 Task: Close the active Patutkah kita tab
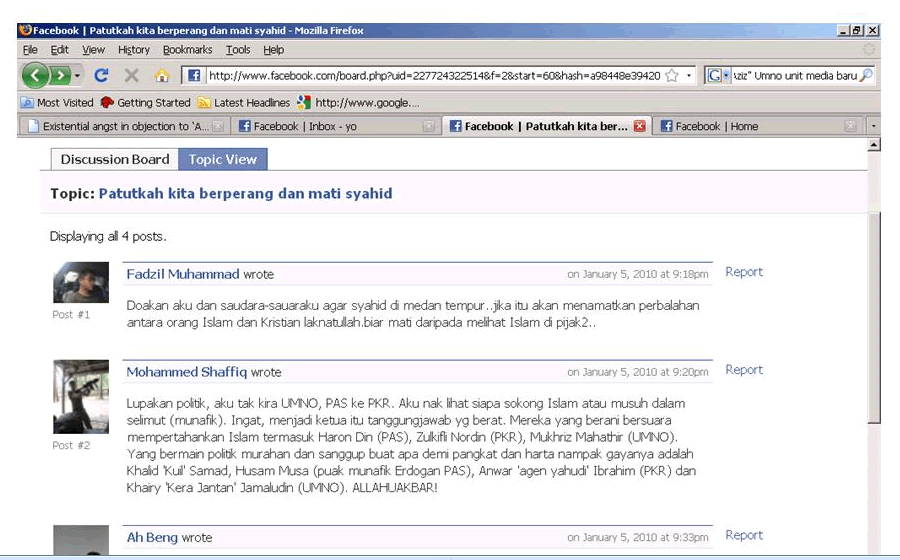(639, 126)
